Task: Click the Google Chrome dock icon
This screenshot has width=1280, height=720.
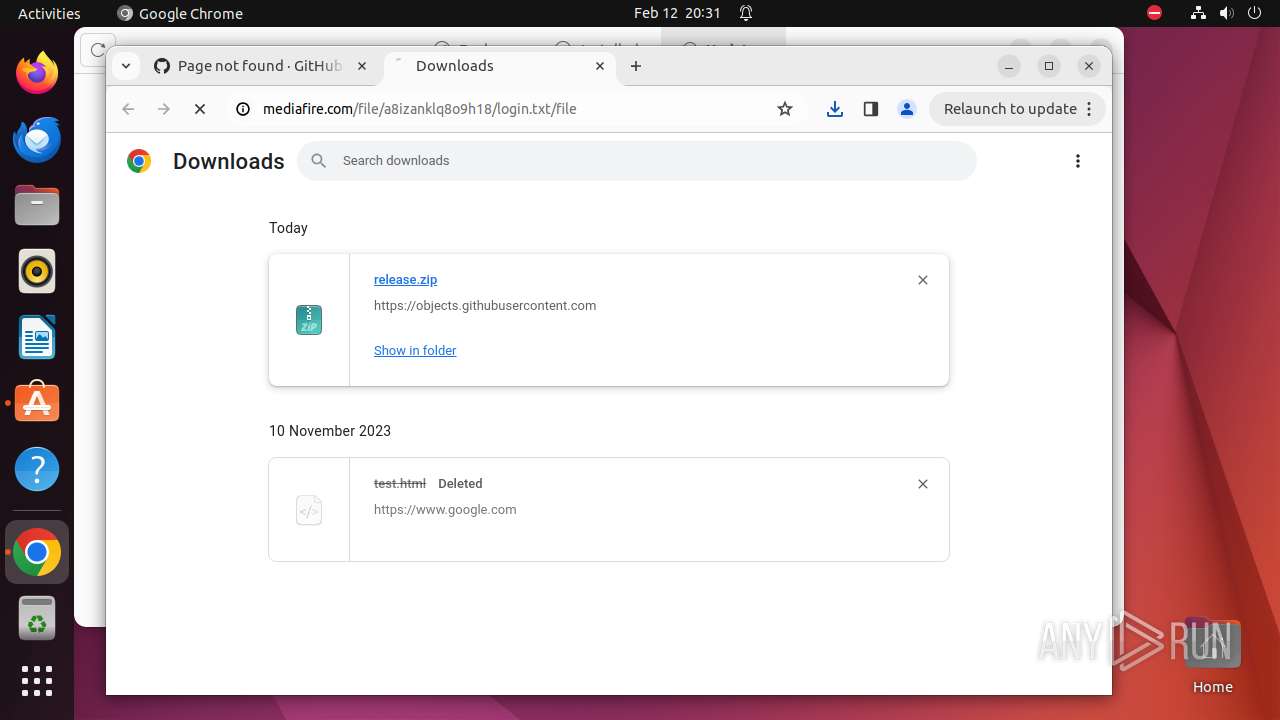Action: (x=37, y=552)
